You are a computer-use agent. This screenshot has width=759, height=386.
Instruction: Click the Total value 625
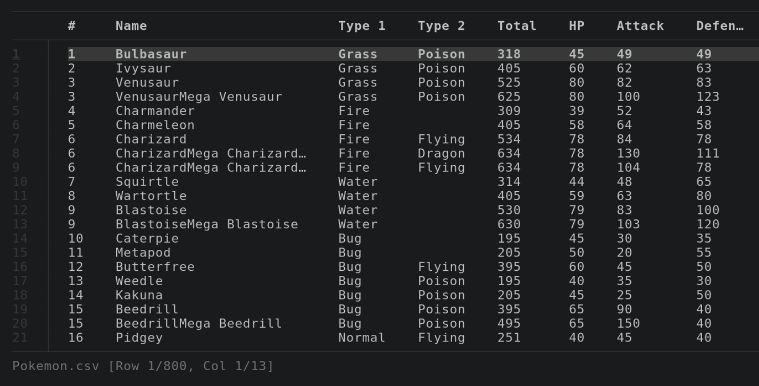coord(509,96)
